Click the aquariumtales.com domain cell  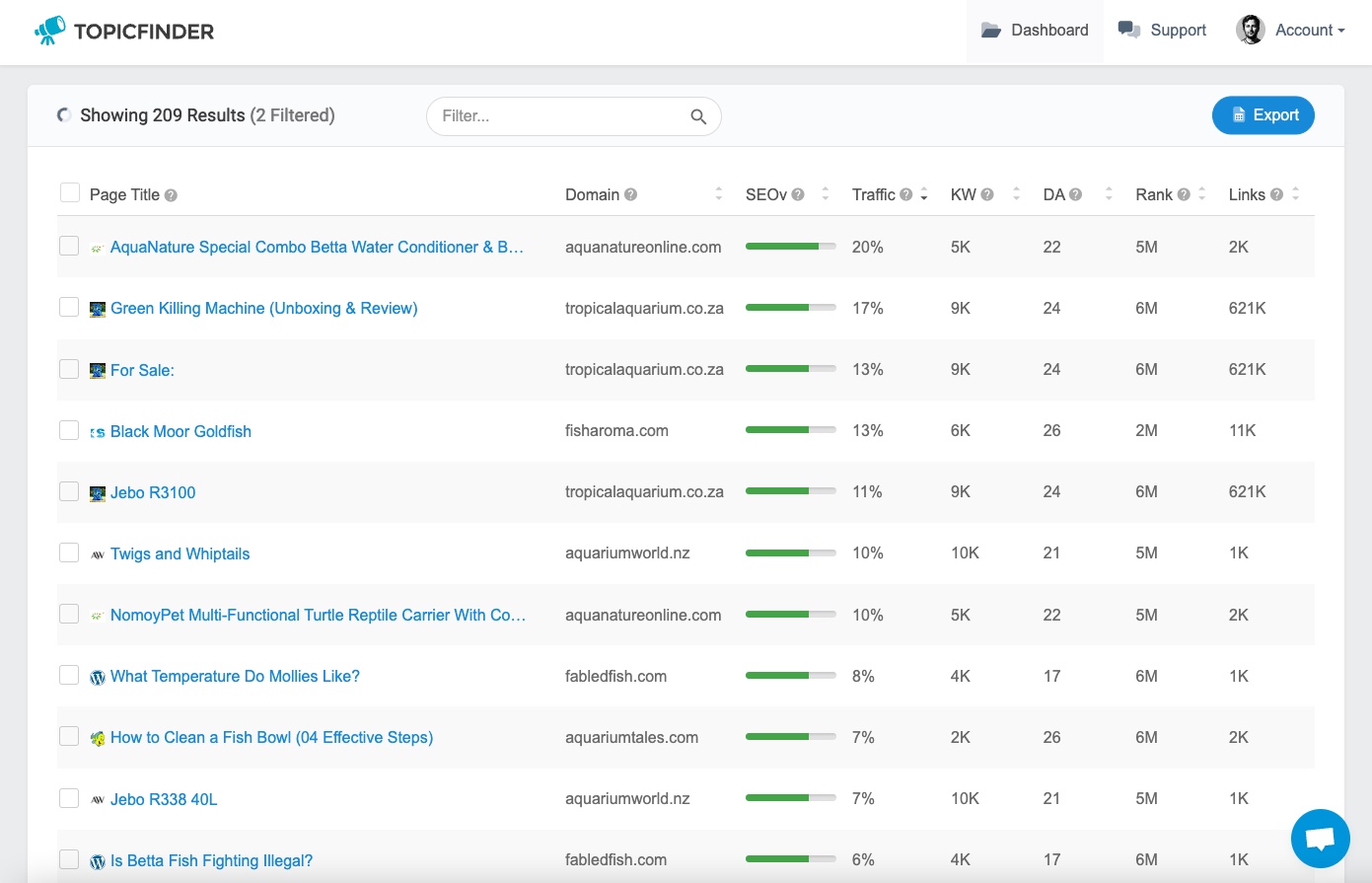tap(631, 737)
